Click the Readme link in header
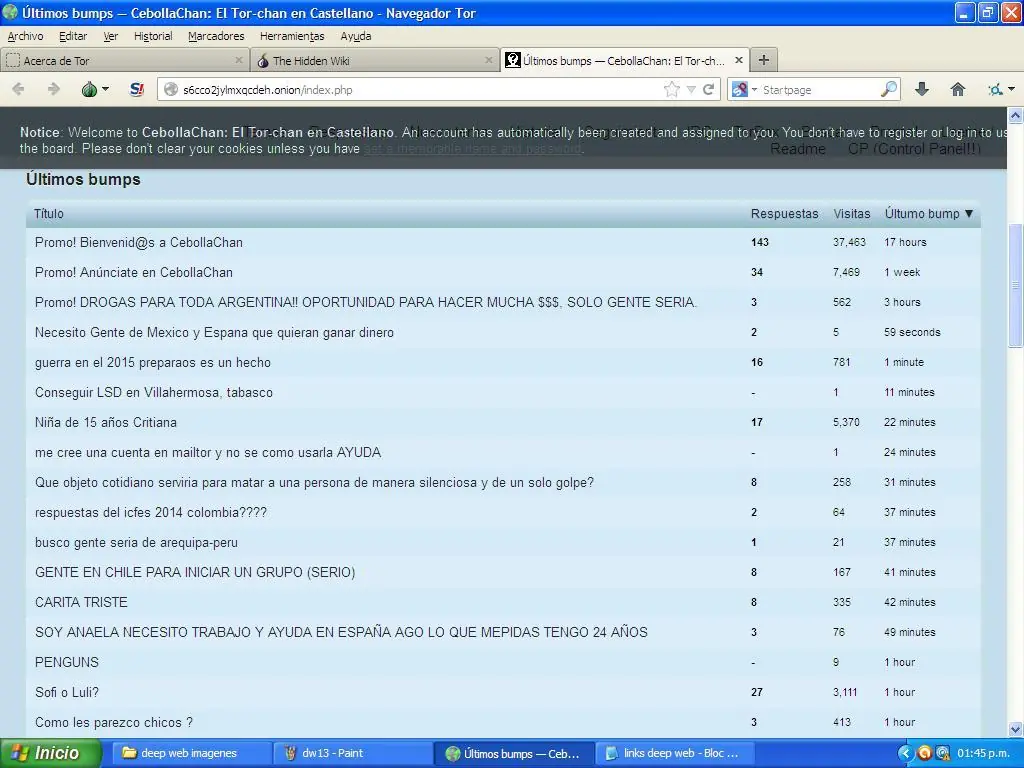This screenshot has width=1024, height=768. [797, 149]
